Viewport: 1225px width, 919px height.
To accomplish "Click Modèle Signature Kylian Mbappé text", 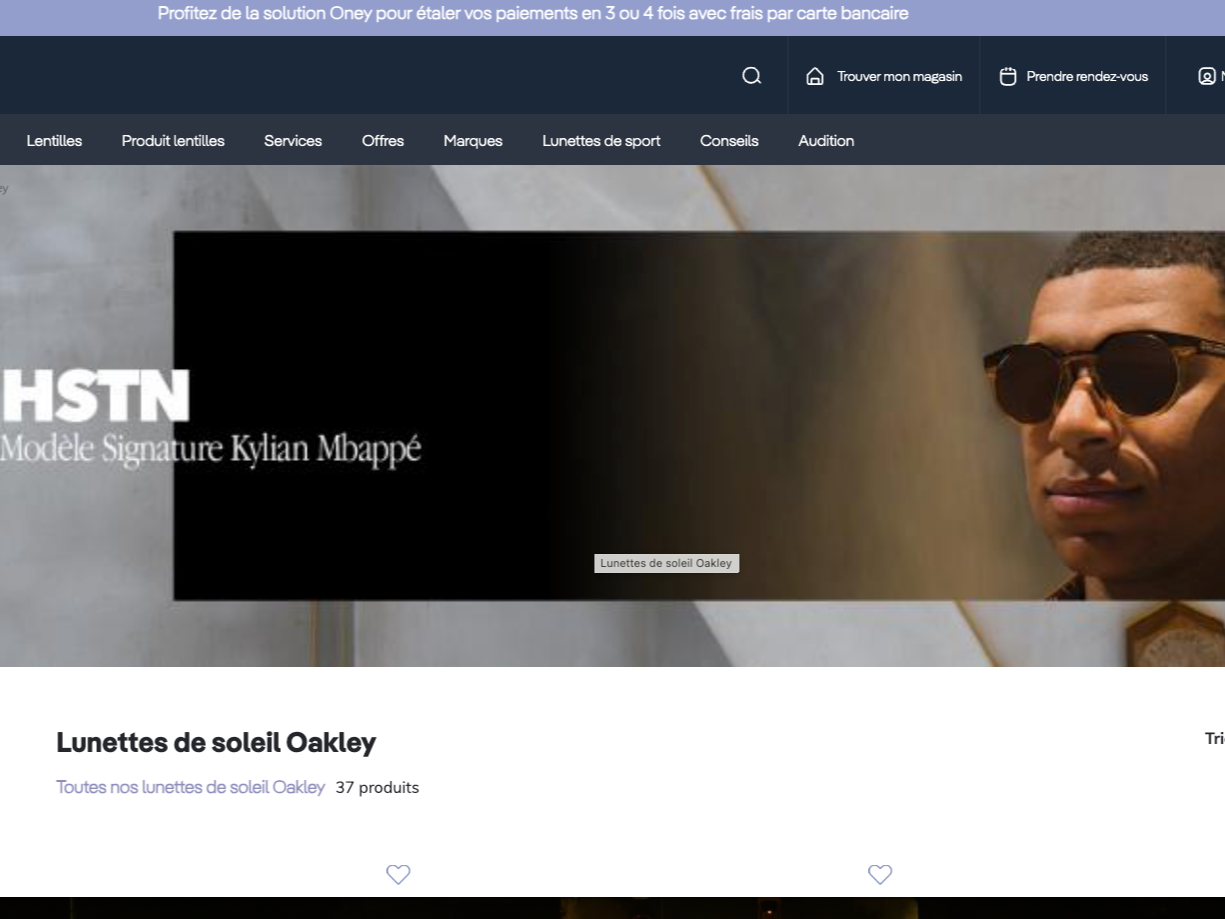I will tap(210, 450).
